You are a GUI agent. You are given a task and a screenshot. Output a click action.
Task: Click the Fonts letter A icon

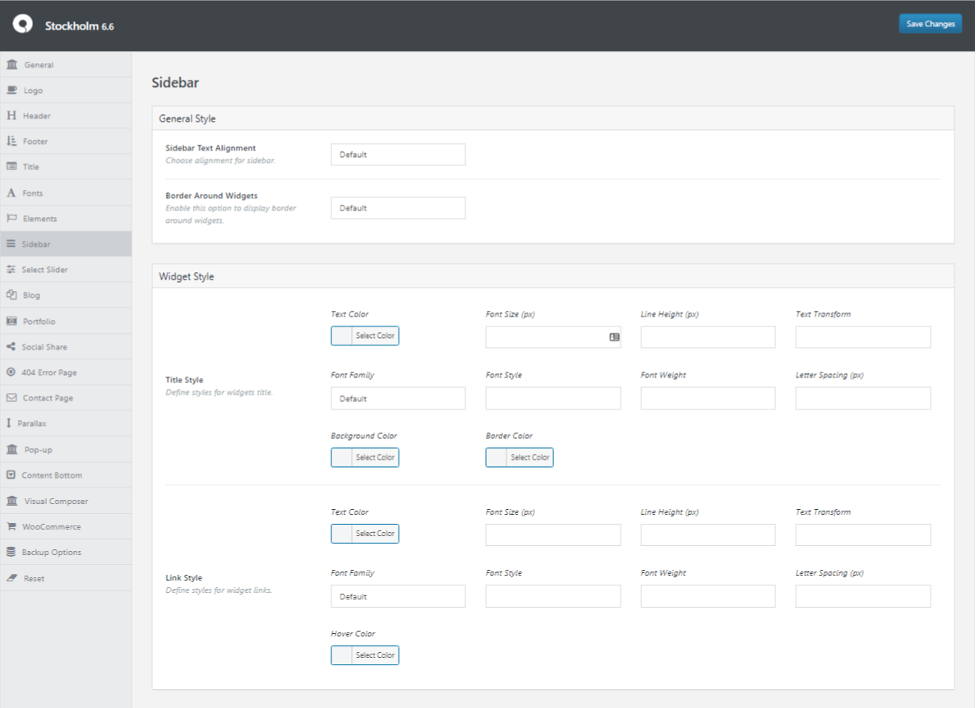click(11, 193)
